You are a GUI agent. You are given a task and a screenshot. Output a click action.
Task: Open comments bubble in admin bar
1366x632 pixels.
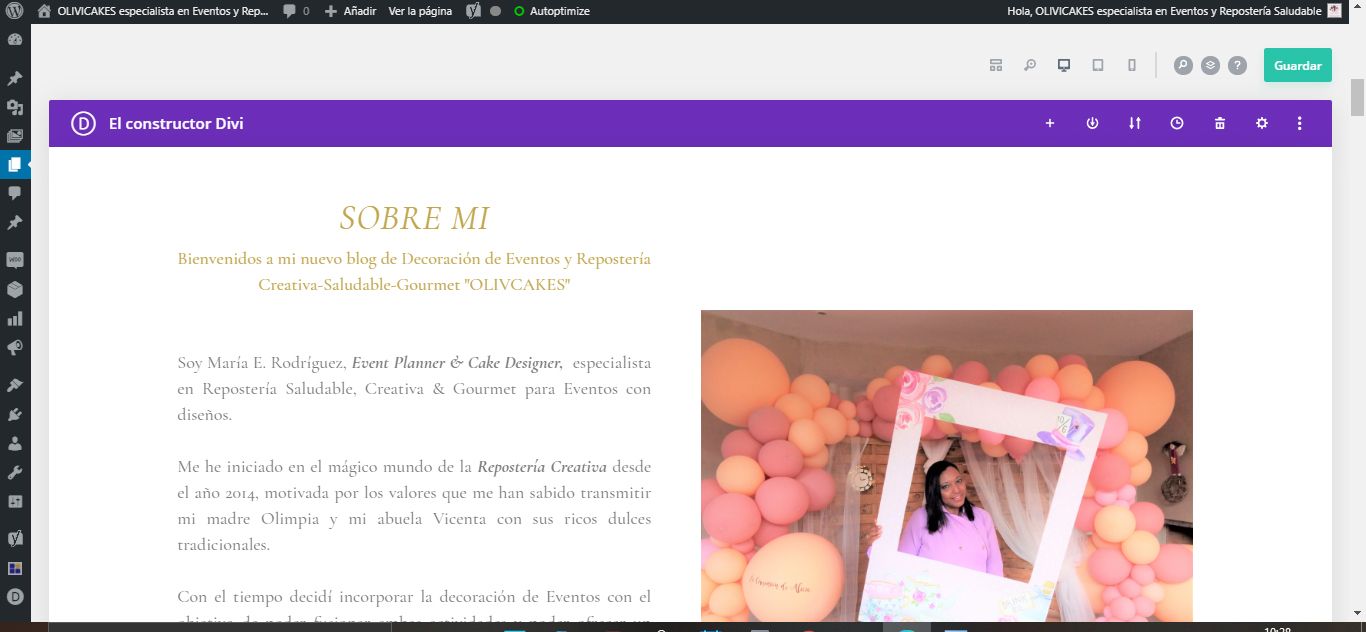tap(296, 11)
